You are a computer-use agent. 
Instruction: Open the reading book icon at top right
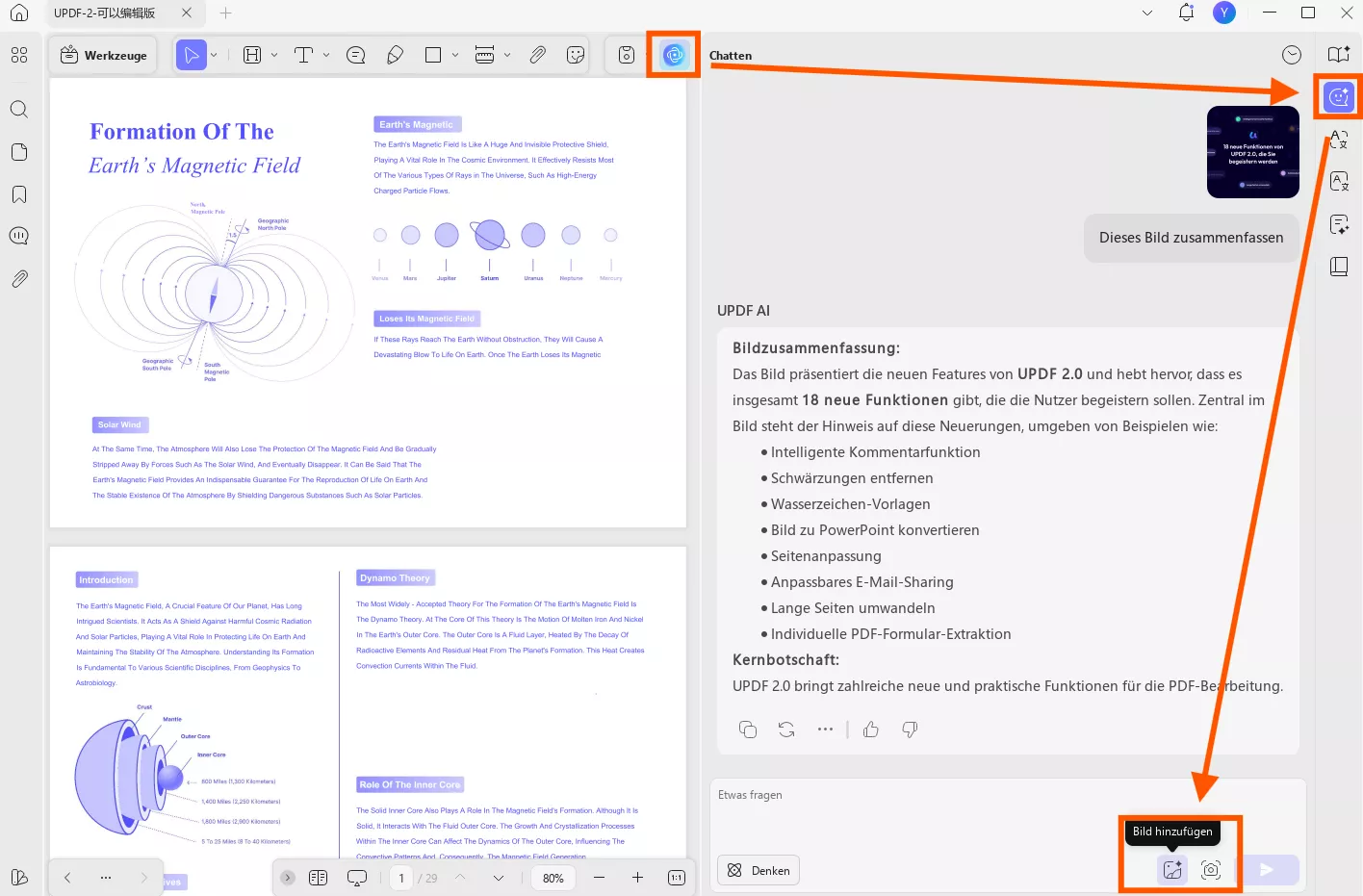[1339, 55]
